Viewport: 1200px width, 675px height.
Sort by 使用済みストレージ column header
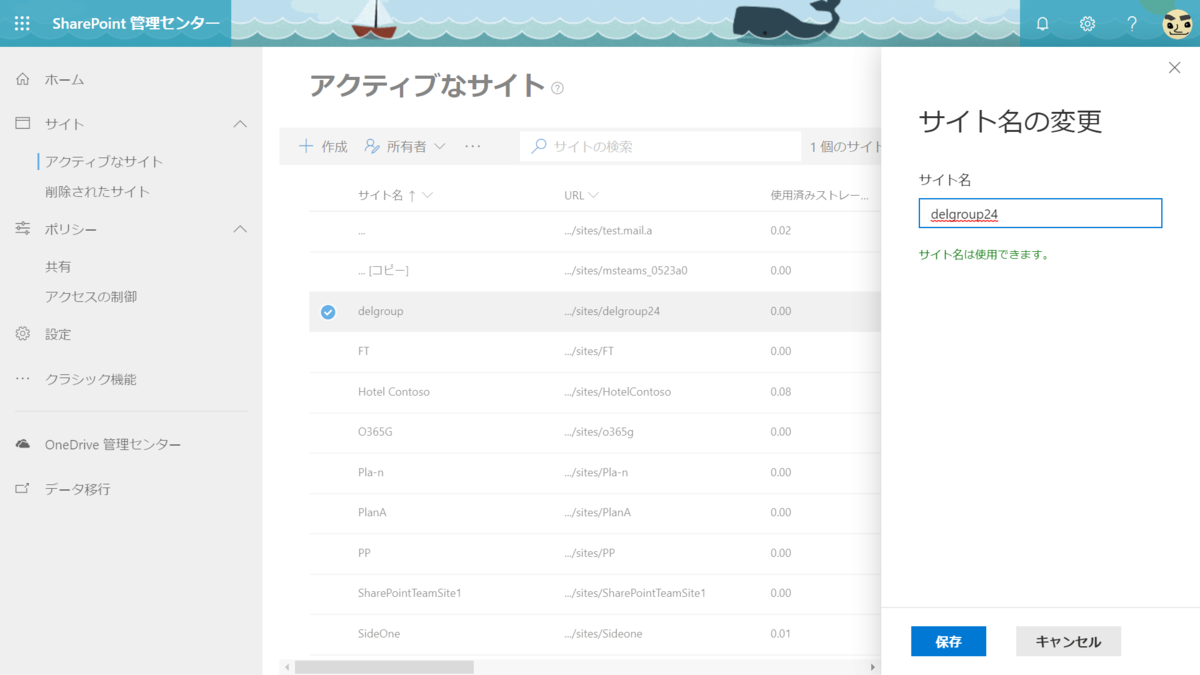click(x=819, y=195)
